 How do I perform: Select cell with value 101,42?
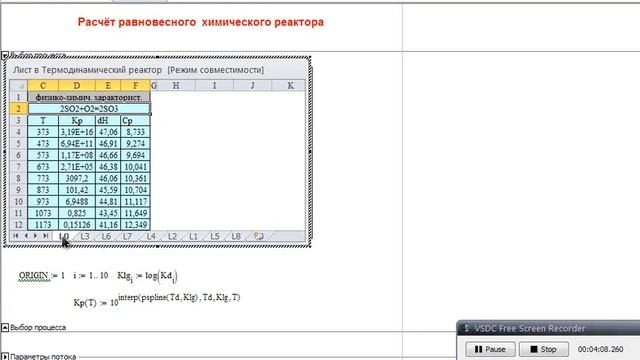(77, 190)
